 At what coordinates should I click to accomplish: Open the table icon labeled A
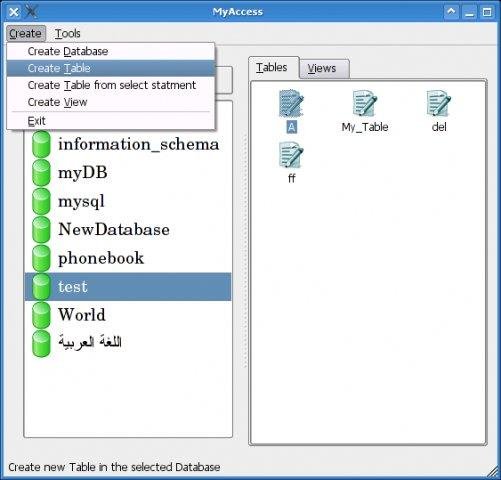click(x=291, y=104)
